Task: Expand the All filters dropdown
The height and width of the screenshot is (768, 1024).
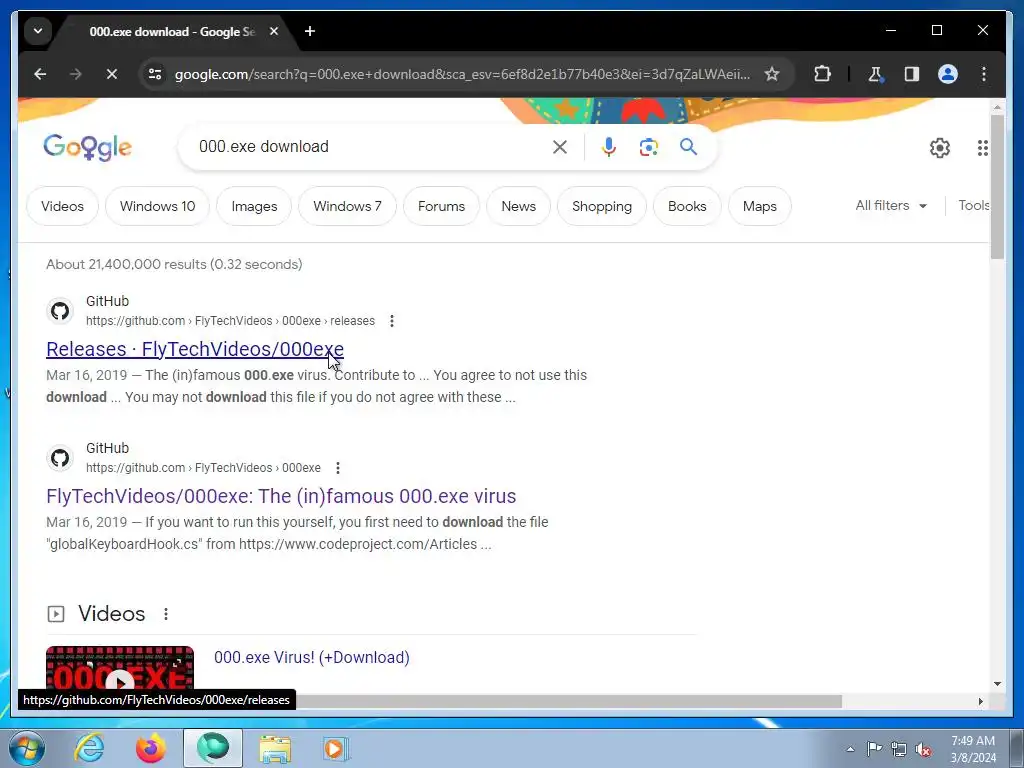Action: (x=891, y=206)
